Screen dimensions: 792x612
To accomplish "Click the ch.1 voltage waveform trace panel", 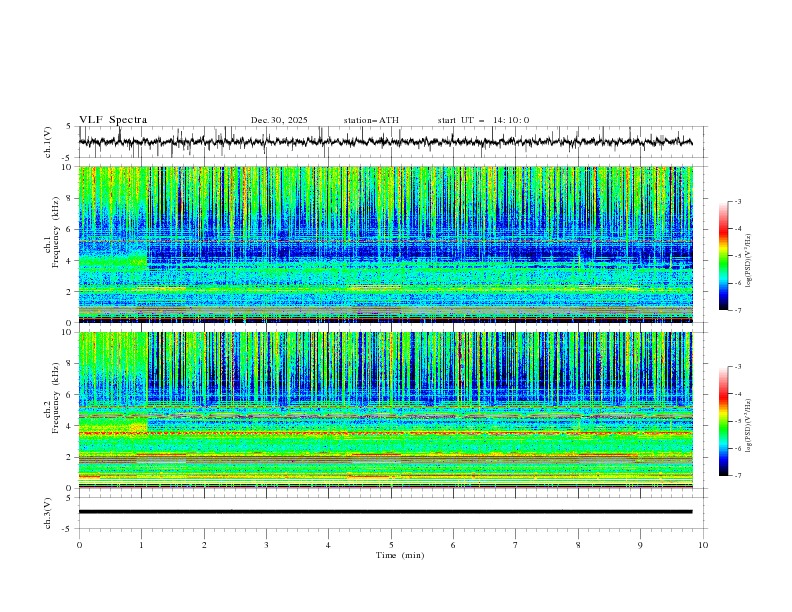I will pos(392,142).
